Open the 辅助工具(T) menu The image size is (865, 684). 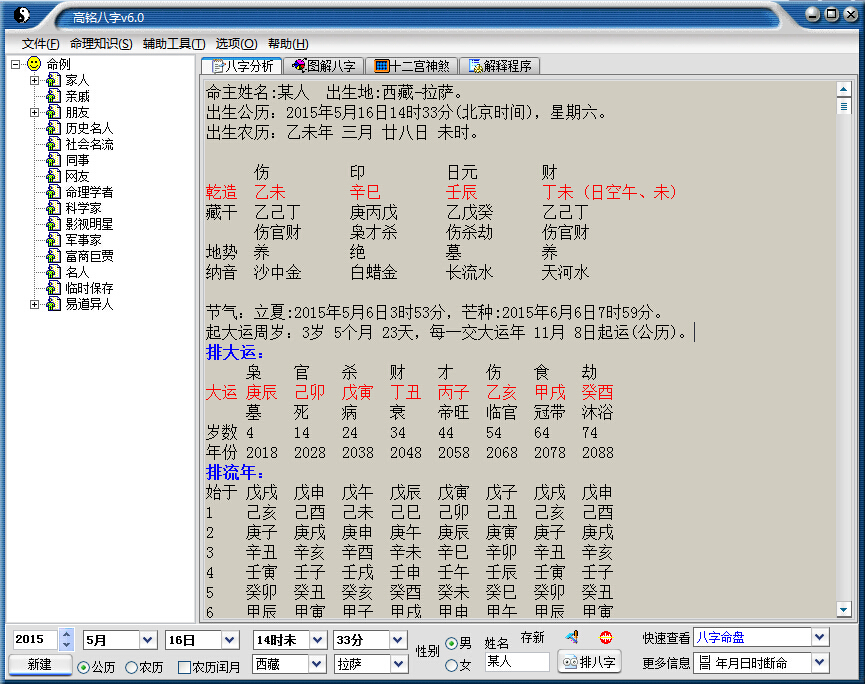[174, 44]
